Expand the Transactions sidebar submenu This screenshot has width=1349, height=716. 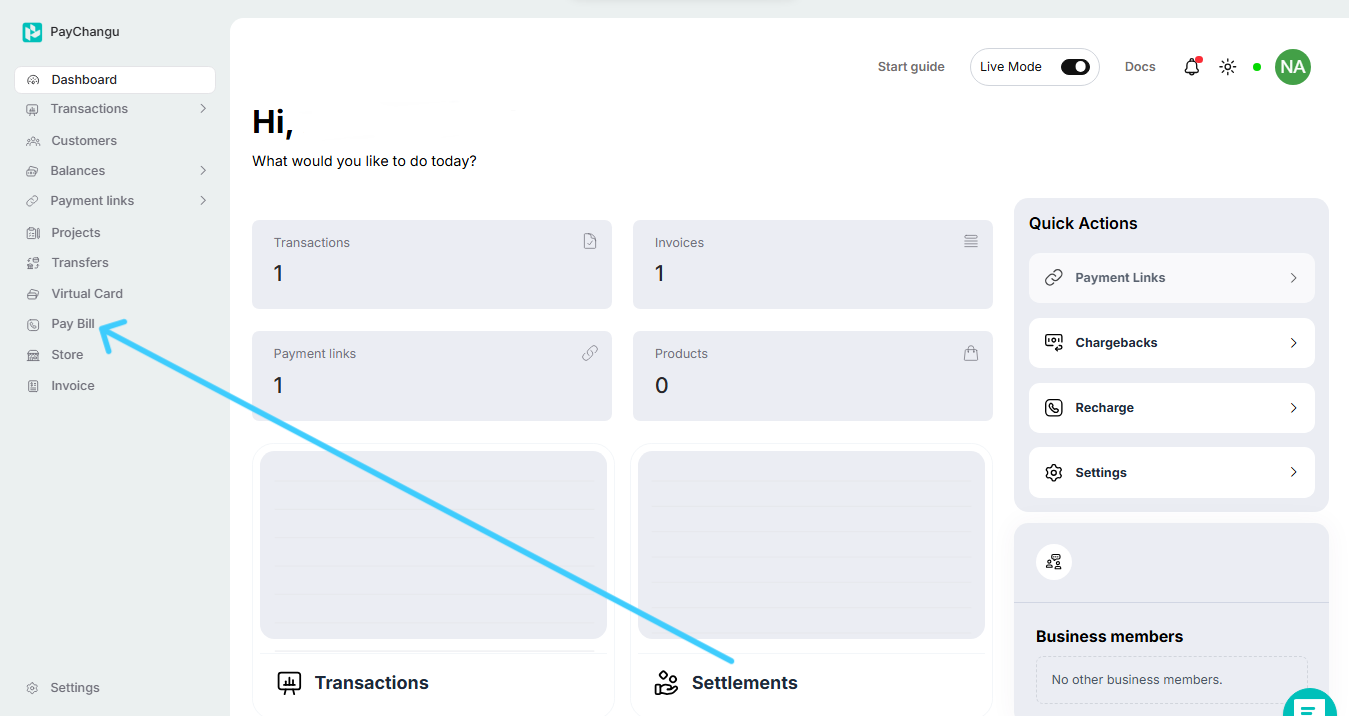(203, 108)
